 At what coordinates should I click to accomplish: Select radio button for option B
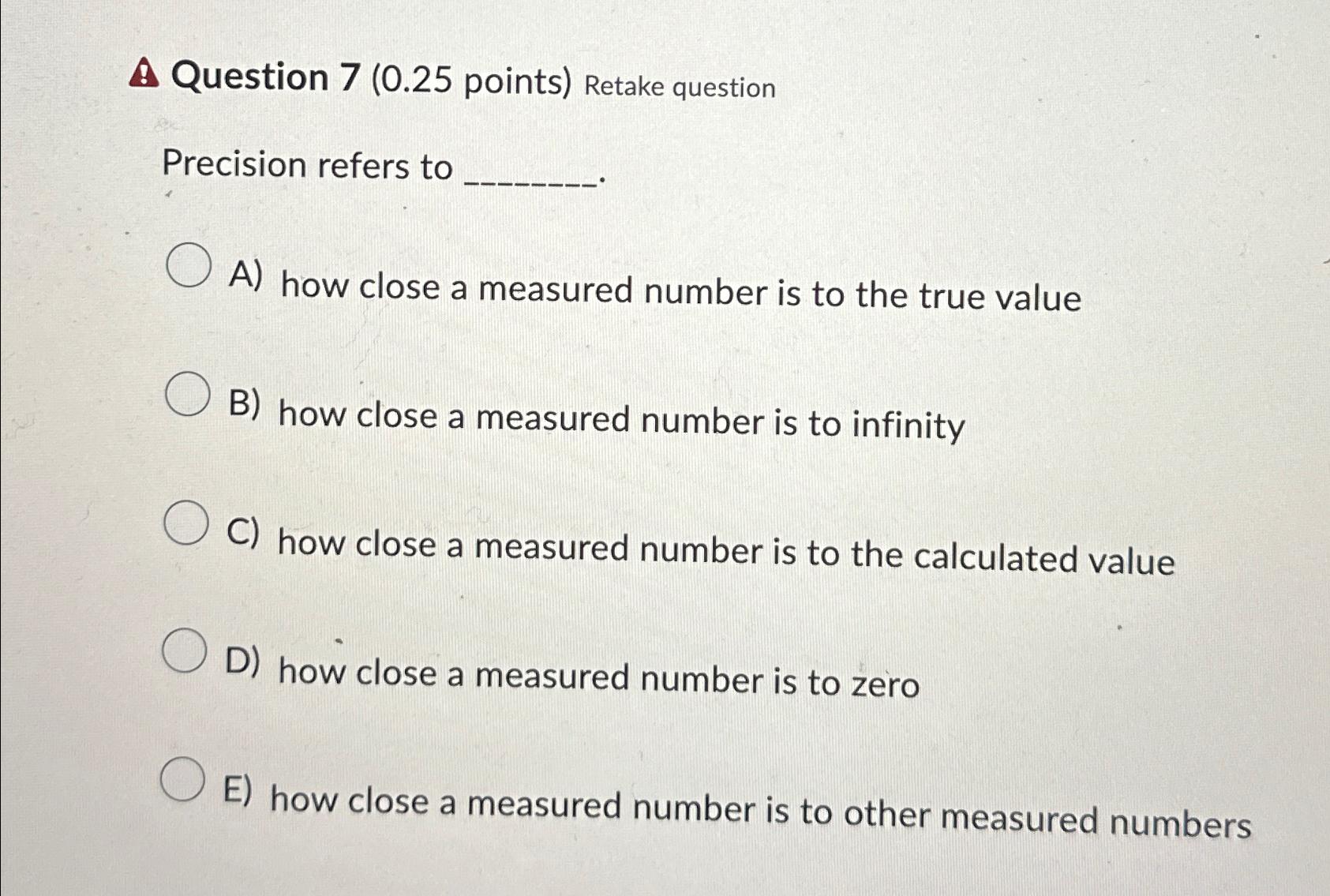tap(189, 394)
